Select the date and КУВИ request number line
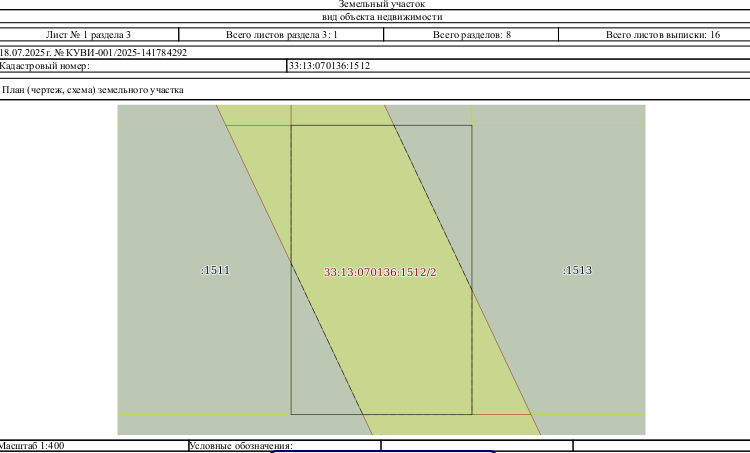Viewport: 750px width, 453px height. [x=93, y=53]
